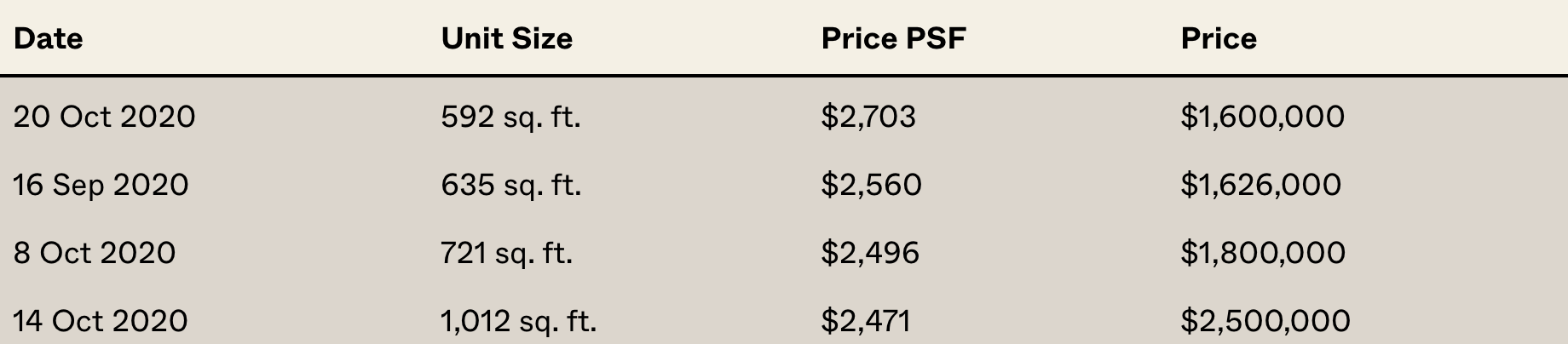The height and width of the screenshot is (344, 1568).
Task: Select the $2,560 price PSF value
Action: coord(871,185)
